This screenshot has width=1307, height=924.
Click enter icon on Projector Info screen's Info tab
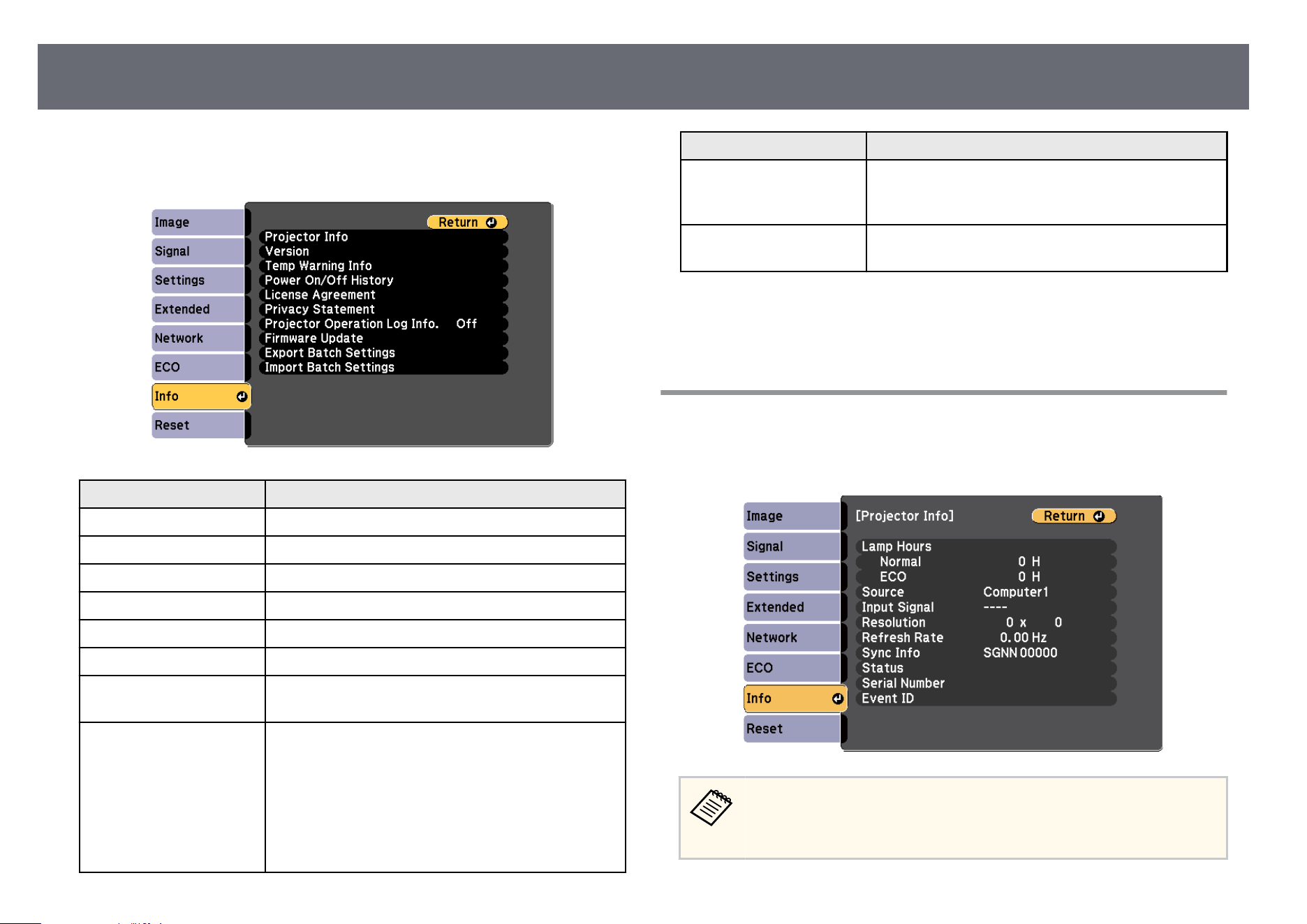tap(837, 699)
